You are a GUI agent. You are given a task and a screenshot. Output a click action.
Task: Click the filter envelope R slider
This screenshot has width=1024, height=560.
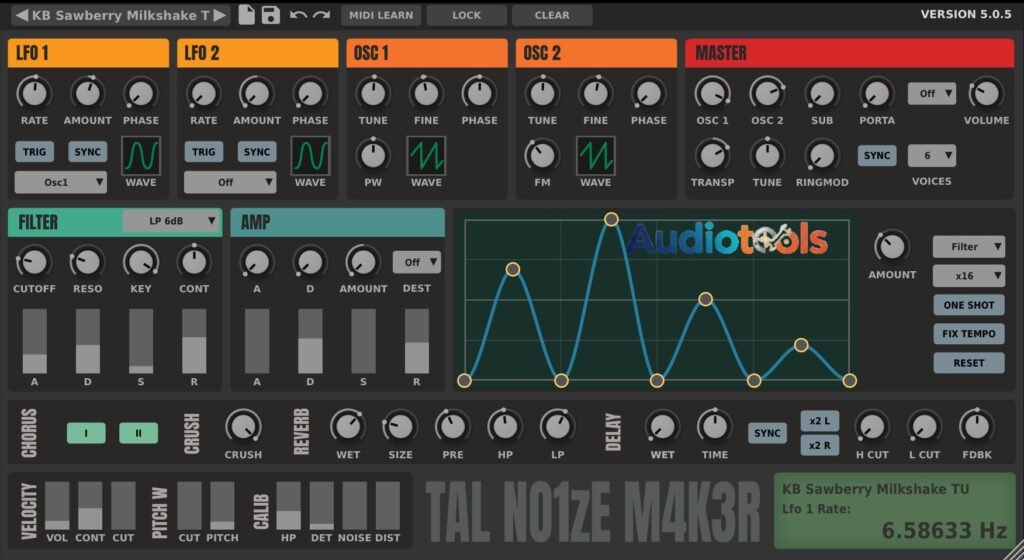pyautogui.click(x=194, y=341)
